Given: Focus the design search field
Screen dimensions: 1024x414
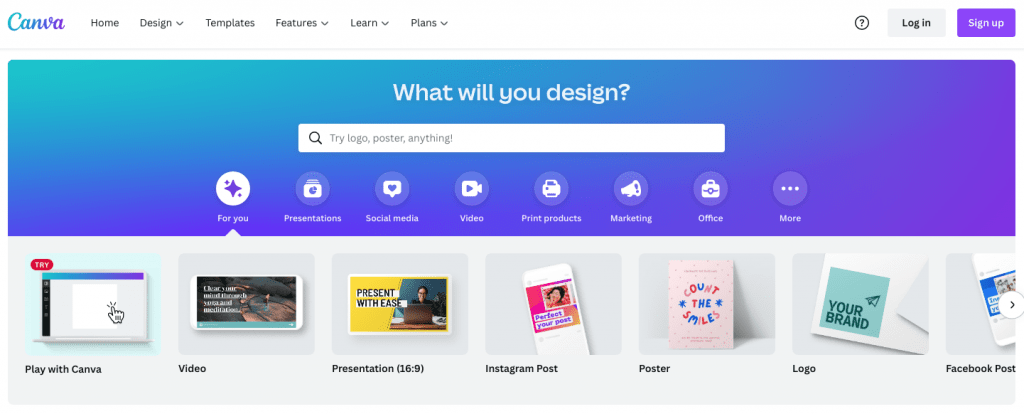Looking at the screenshot, I should [511, 138].
